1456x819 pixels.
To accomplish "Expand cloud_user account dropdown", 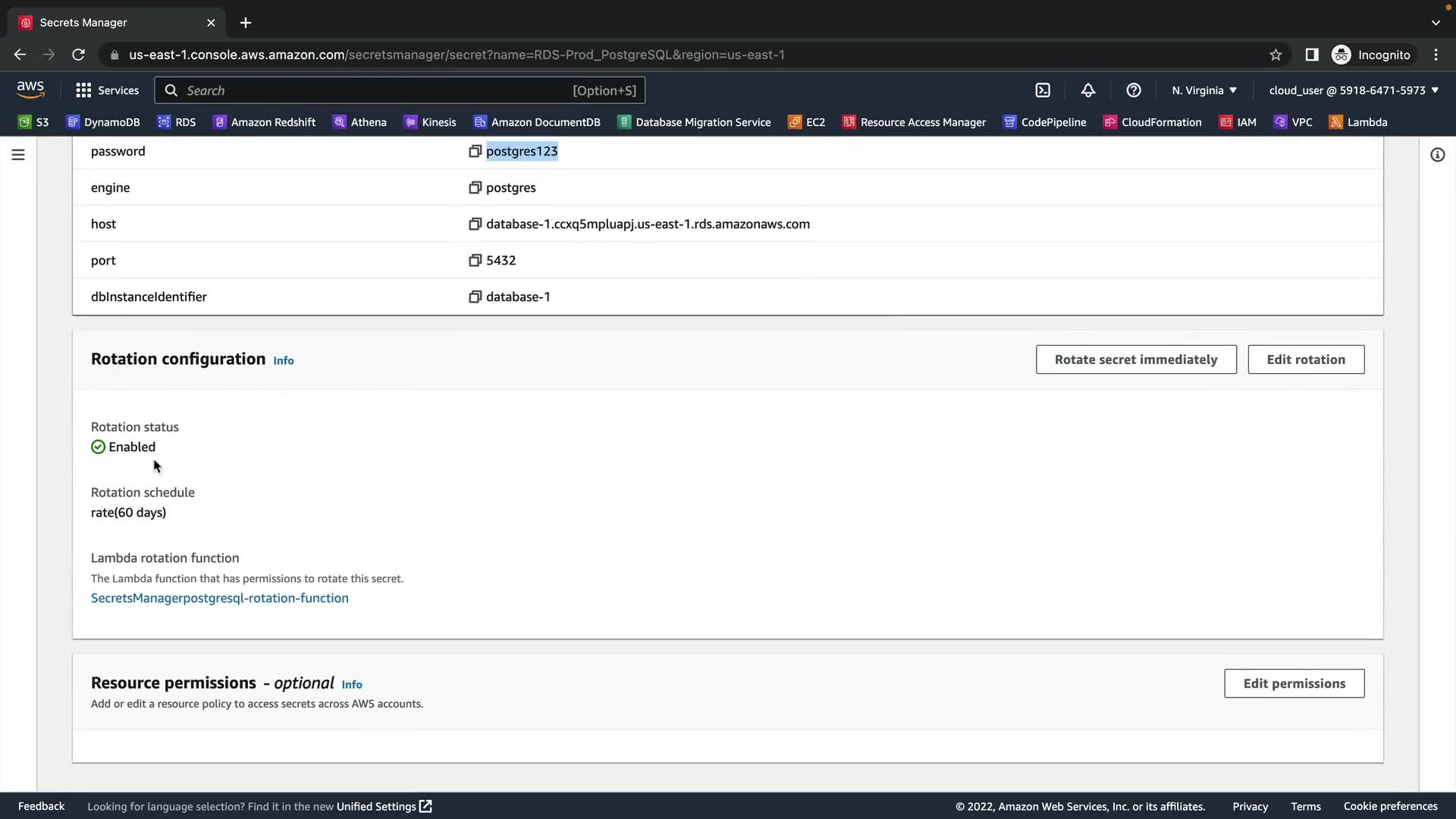I will pos(1354,90).
